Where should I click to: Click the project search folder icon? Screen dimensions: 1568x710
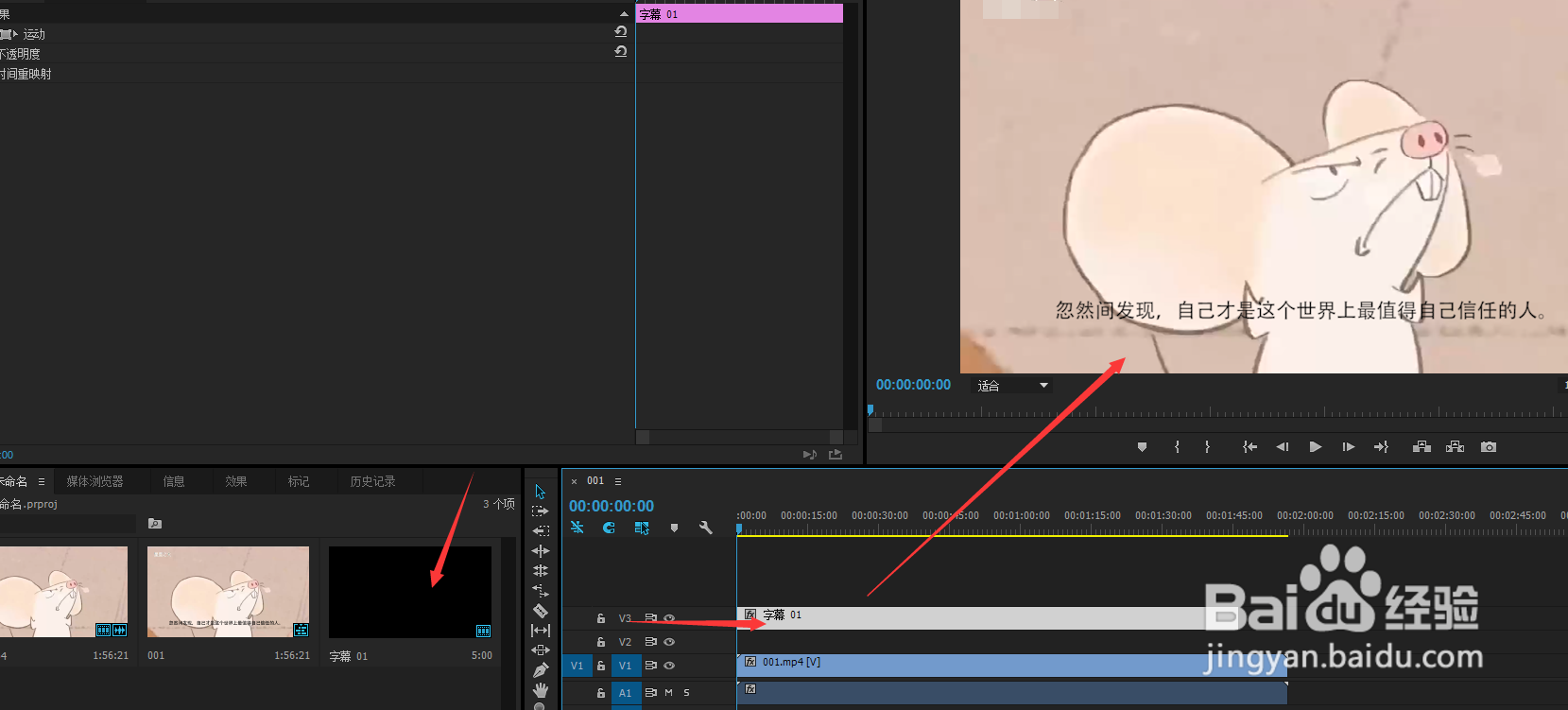pyautogui.click(x=155, y=523)
